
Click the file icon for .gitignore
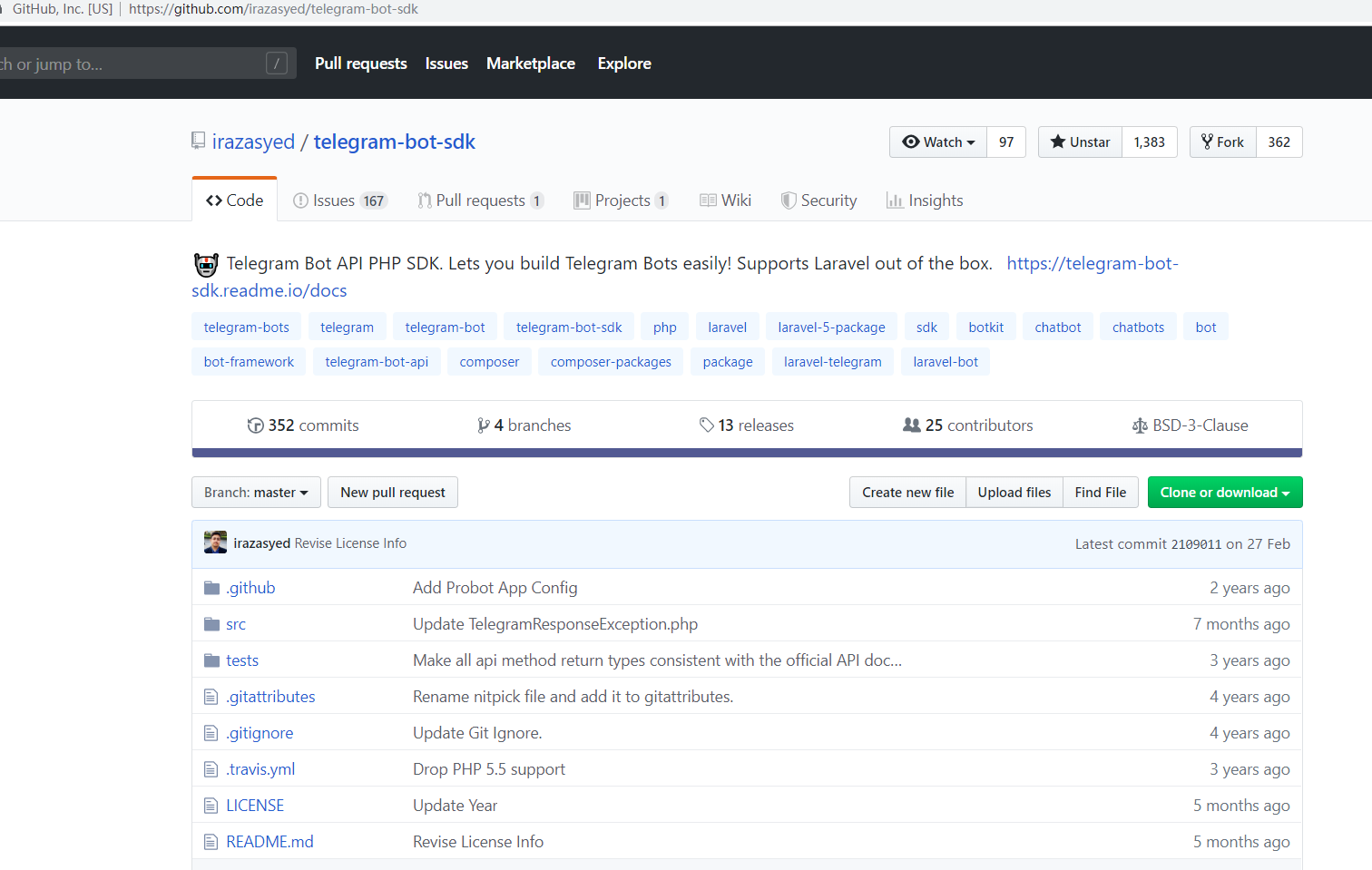211,733
